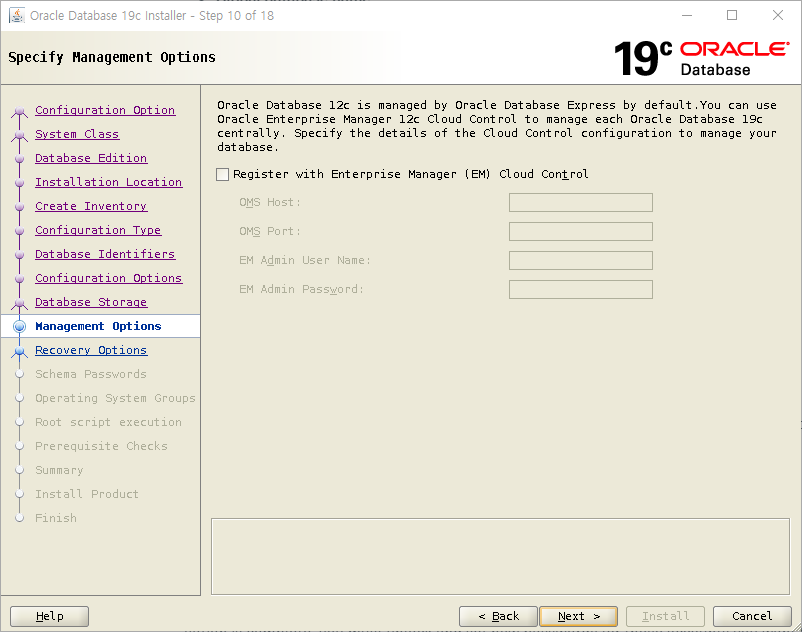Click the Configuration Option step bullet icon
802x632 pixels.
tap(19, 111)
